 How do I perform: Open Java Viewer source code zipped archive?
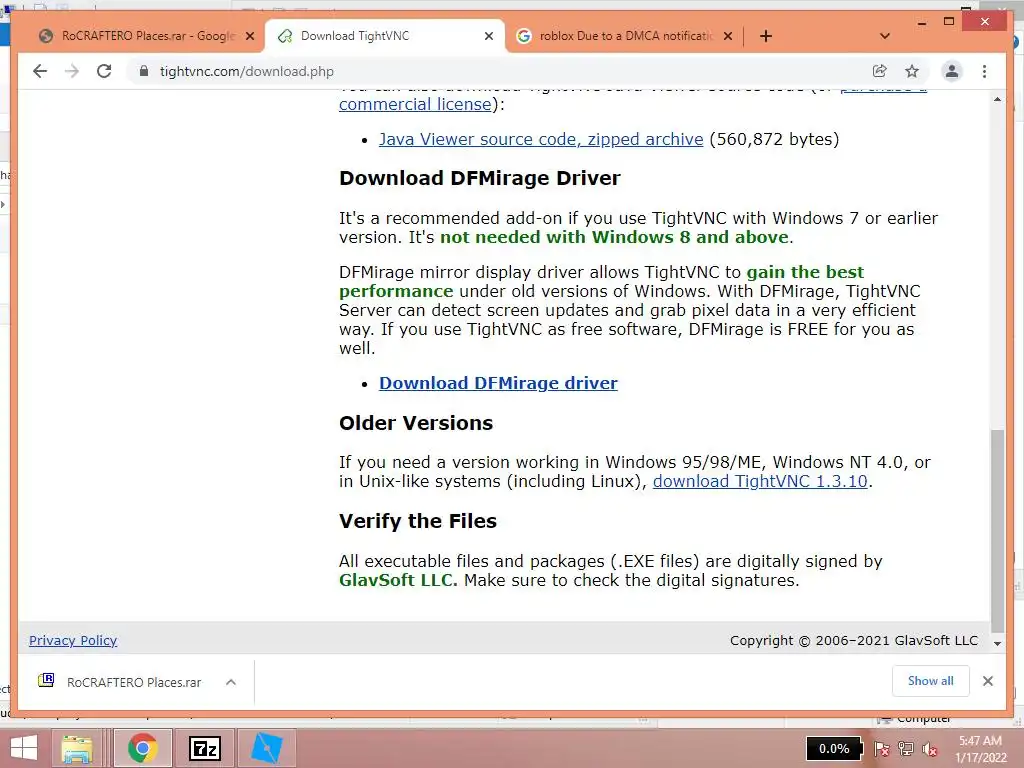point(541,139)
